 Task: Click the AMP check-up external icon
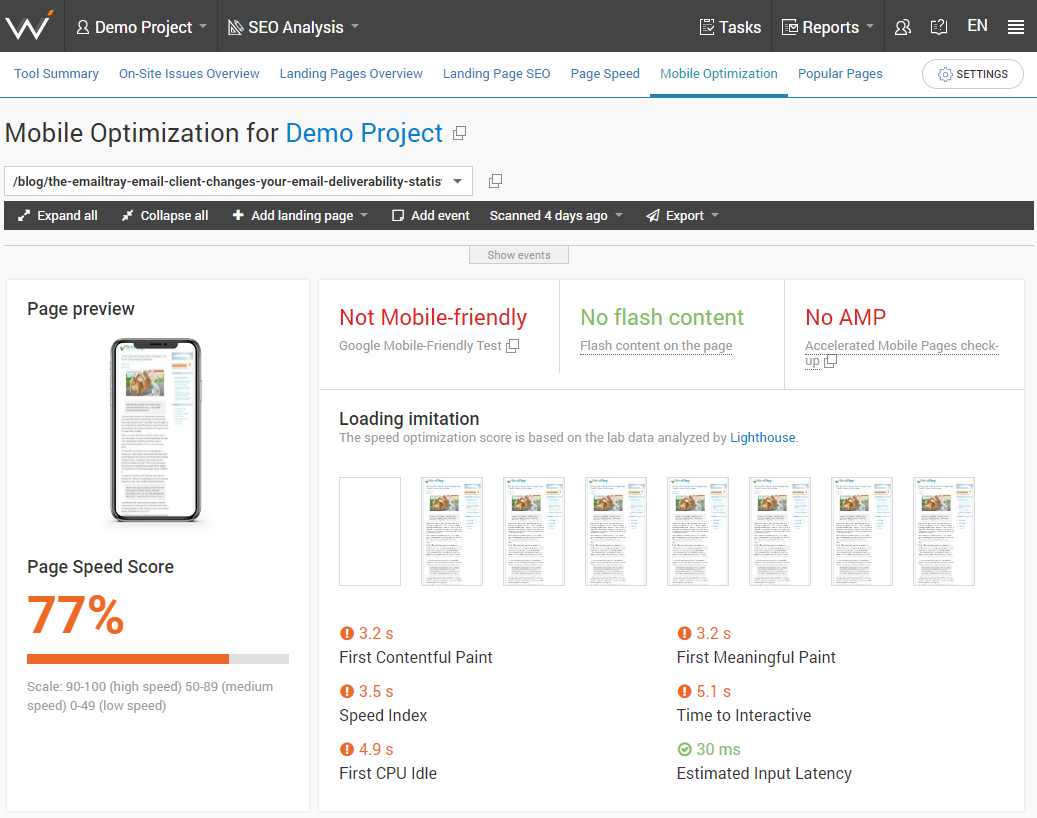click(x=831, y=361)
